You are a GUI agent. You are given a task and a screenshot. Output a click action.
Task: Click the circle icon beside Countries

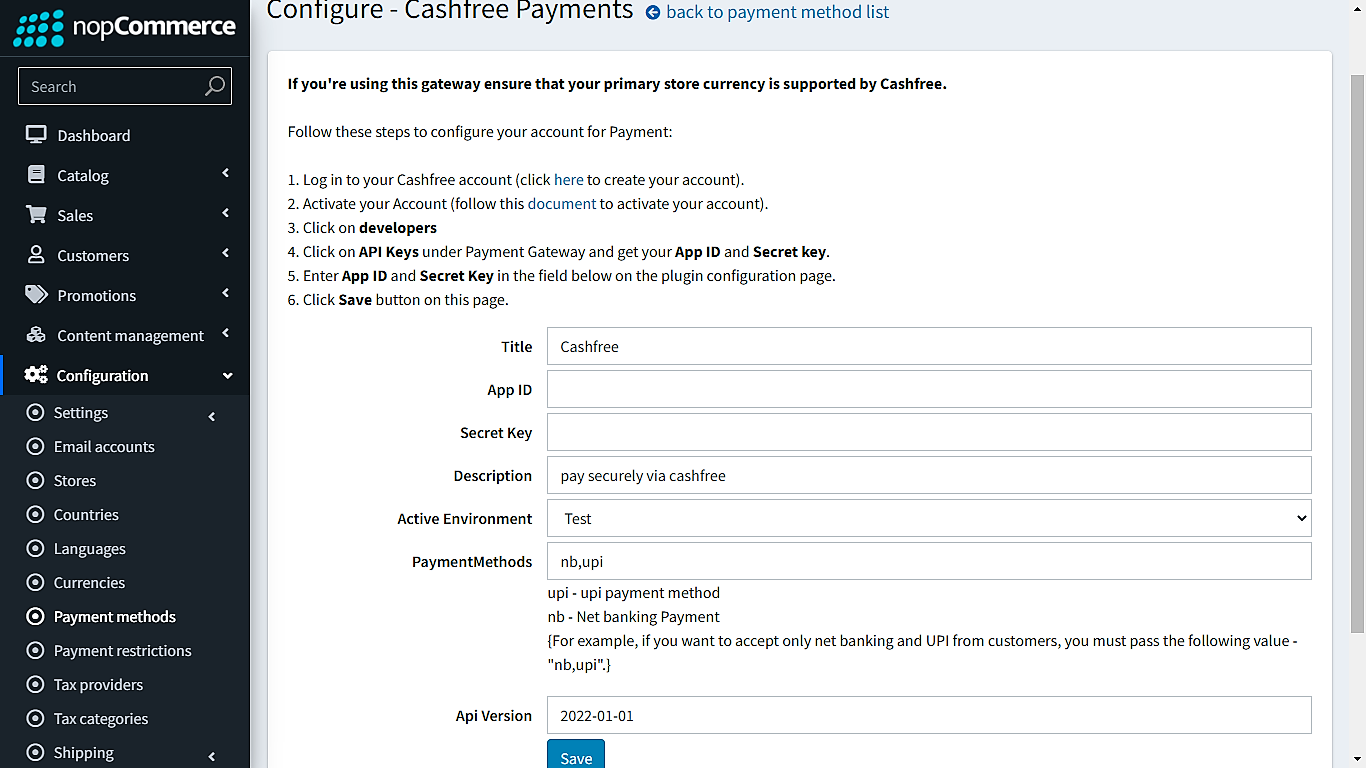[x=36, y=515]
